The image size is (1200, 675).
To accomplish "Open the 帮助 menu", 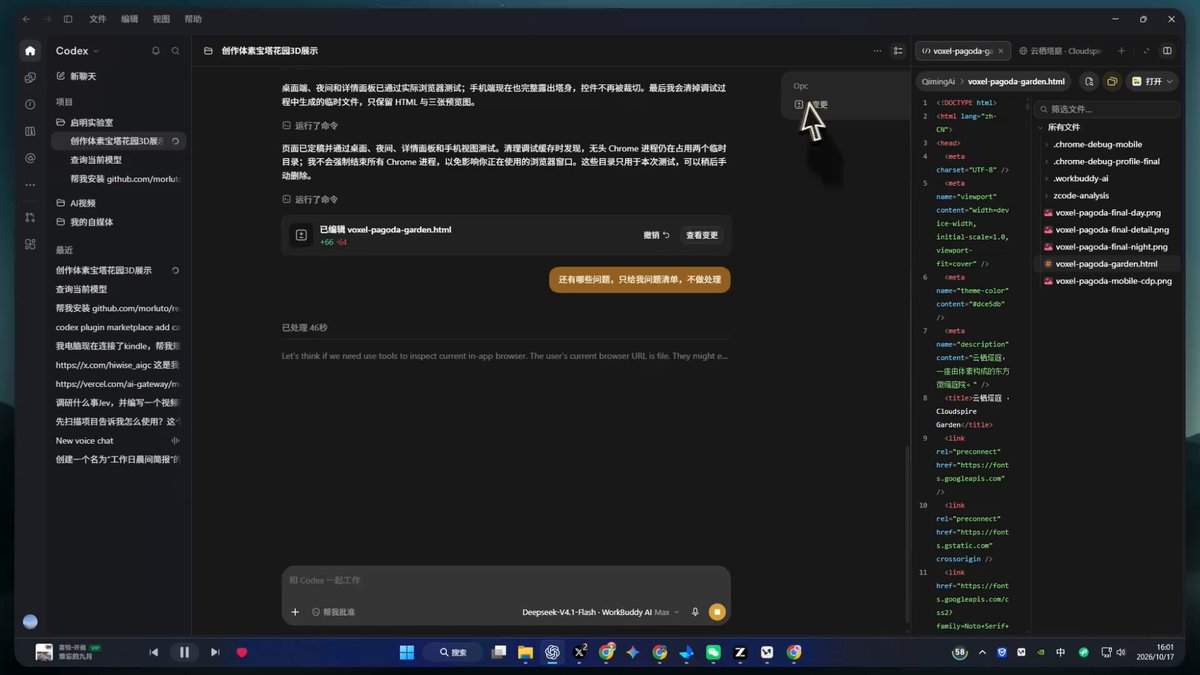I will click(x=193, y=19).
